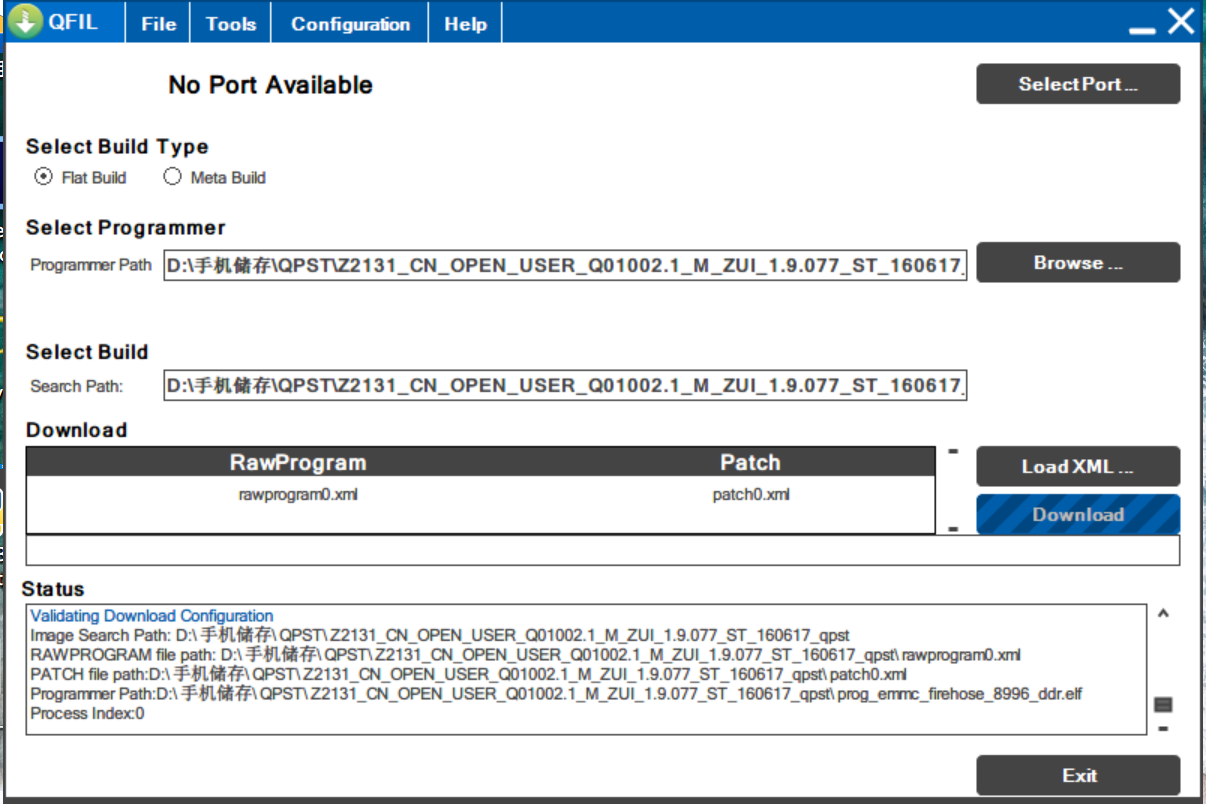Open the Tools menu
This screenshot has width=1206, height=804.
[231, 24]
